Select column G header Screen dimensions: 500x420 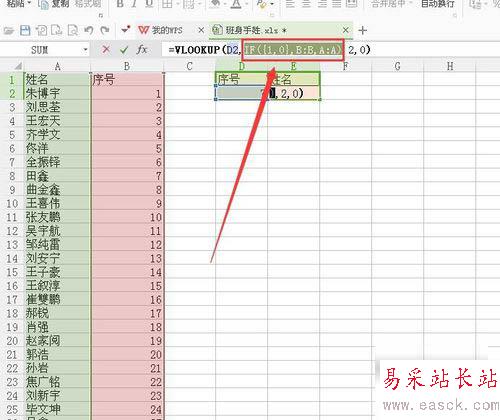pos(397,66)
